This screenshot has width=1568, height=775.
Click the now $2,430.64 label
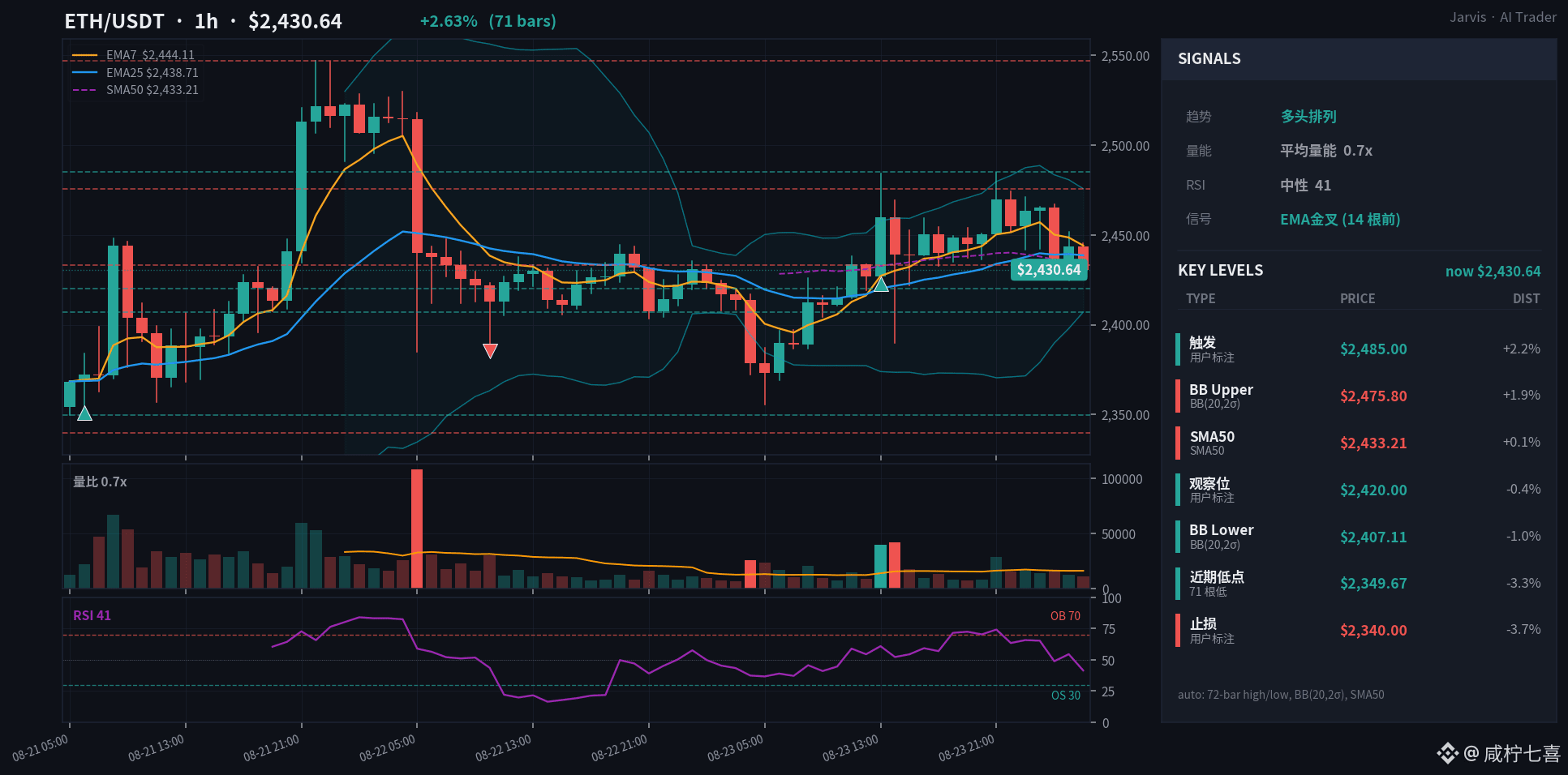pos(1493,272)
